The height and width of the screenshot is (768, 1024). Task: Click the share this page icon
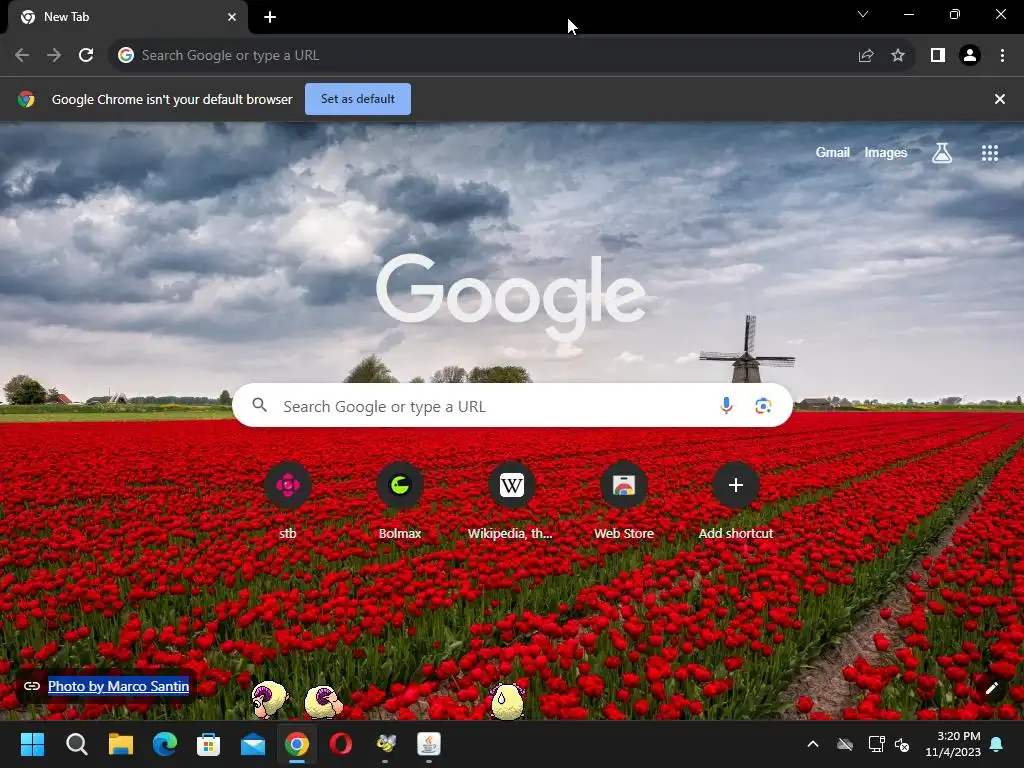[866, 56]
